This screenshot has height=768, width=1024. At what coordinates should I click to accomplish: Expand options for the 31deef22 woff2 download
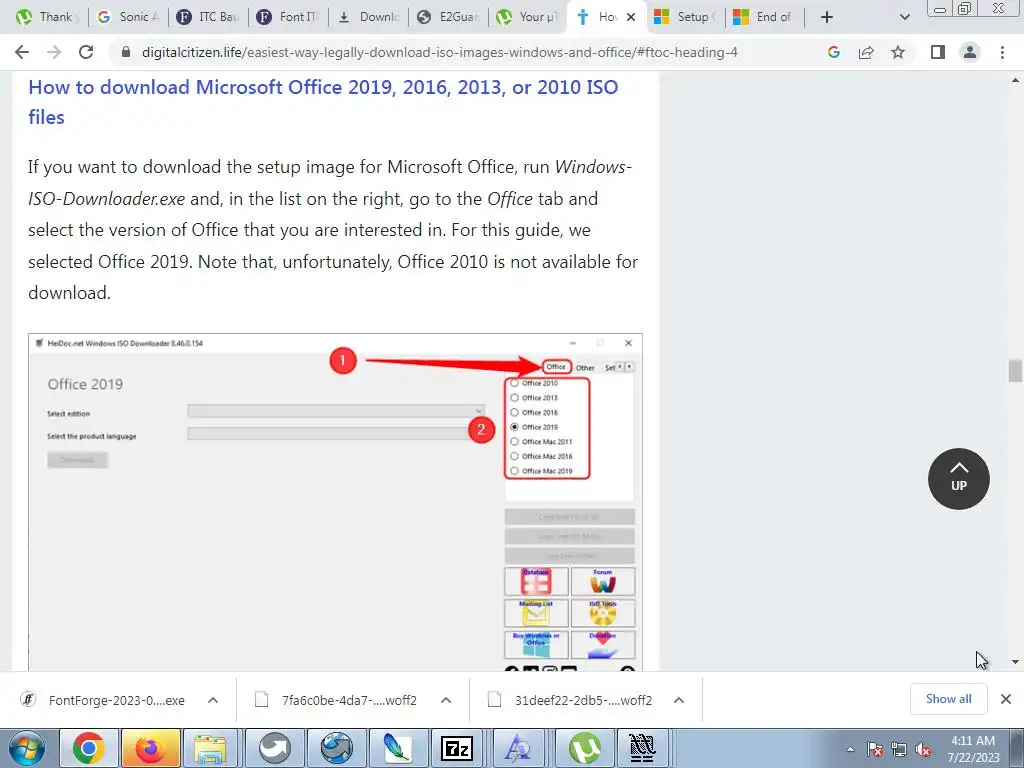click(x=679, y=700)
